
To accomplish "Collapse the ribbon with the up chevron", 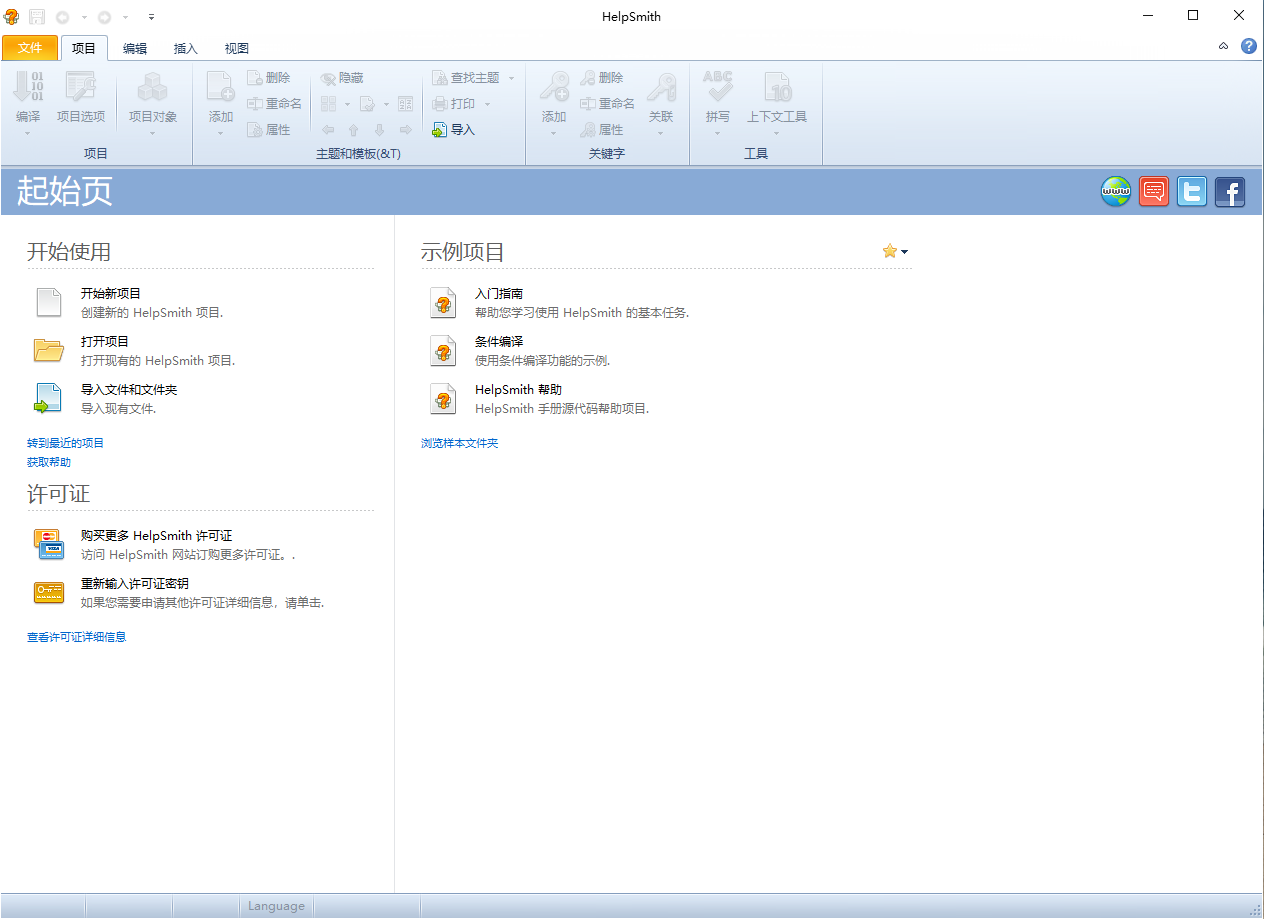I will 1224,46.
